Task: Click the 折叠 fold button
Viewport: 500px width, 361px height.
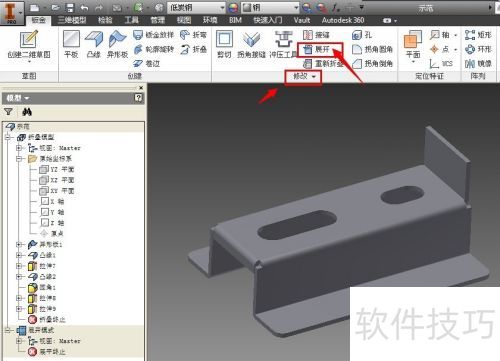Action: pos(194,49)
